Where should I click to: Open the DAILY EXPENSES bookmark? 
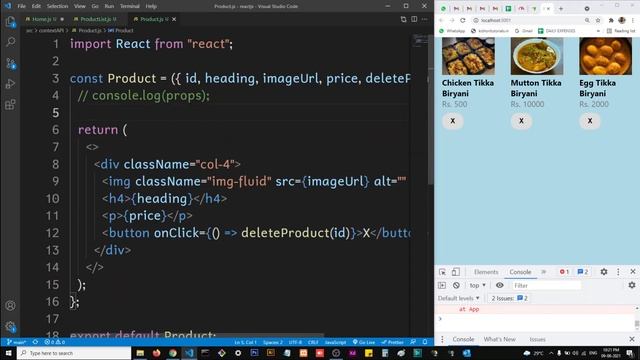click(556, 31)
